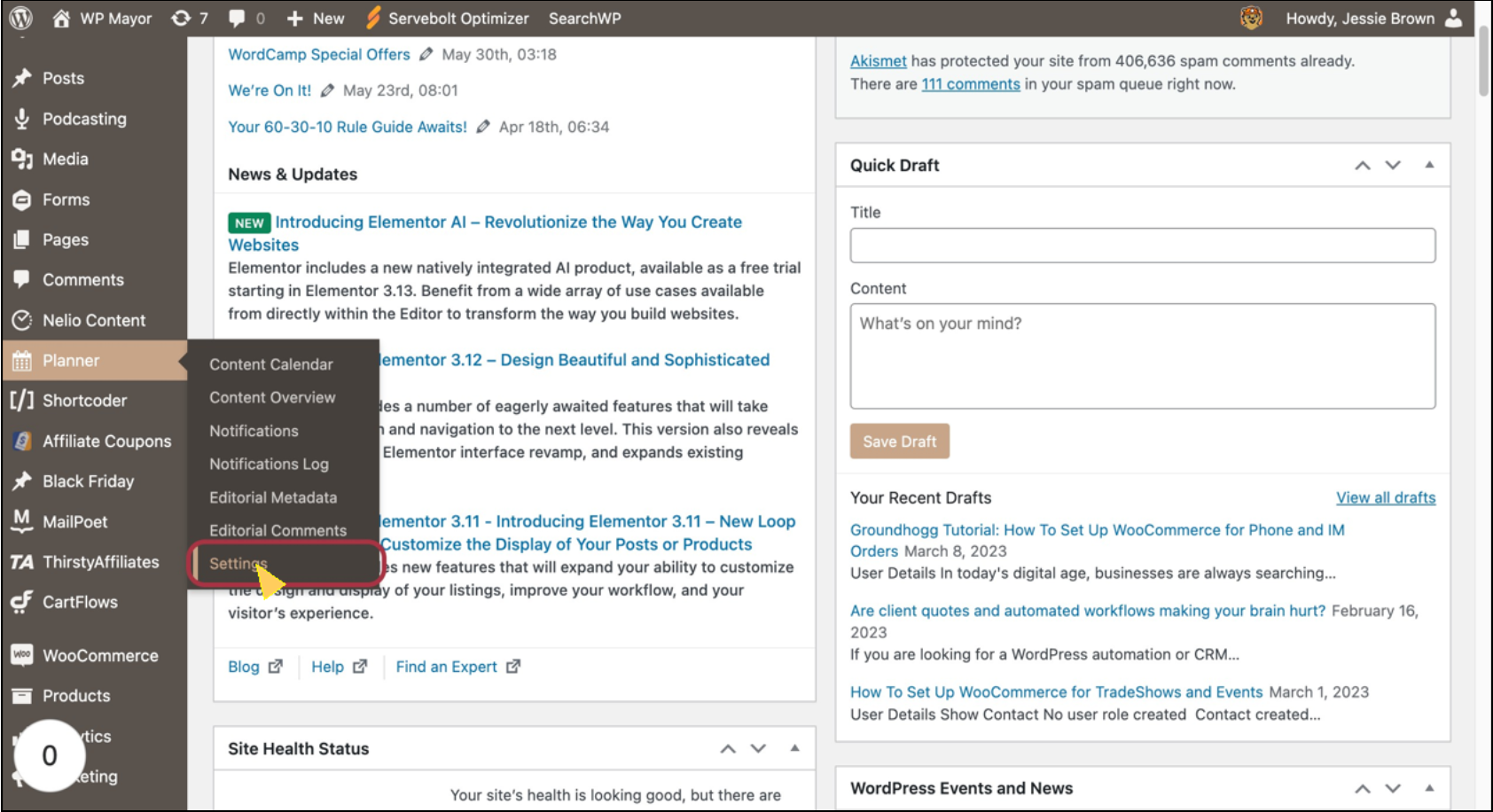Open the TradeShows and Events draft link
This screenshot has width=1493, height=812.
pos(1056,692)
